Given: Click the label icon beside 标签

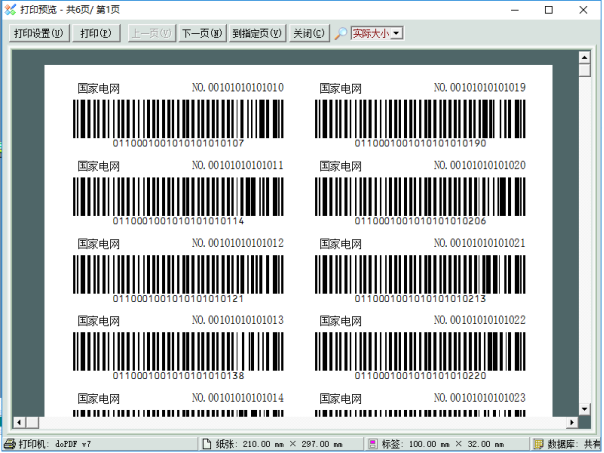Looking at the screenshot, I should [372, 444].
